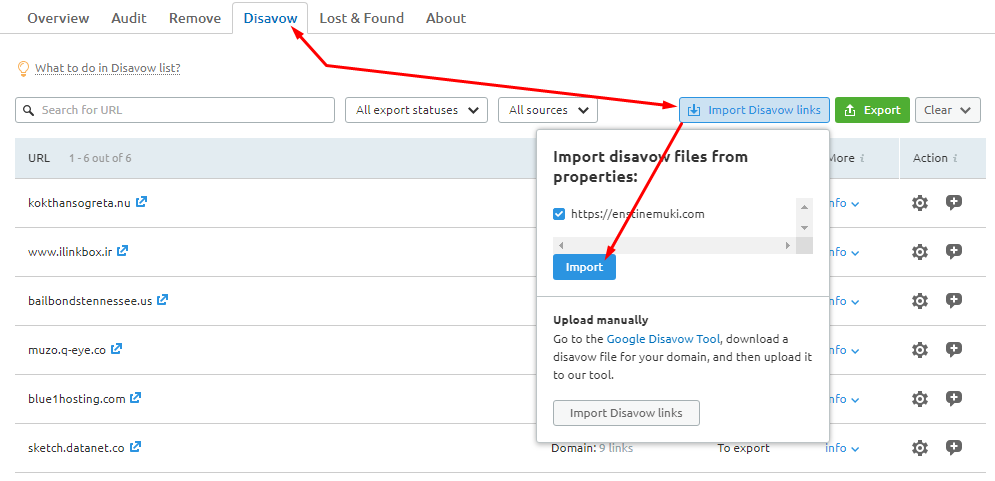Click gear action icon in www.ilinkbox.ir row
995x481 pixels.
click(919, 252)
